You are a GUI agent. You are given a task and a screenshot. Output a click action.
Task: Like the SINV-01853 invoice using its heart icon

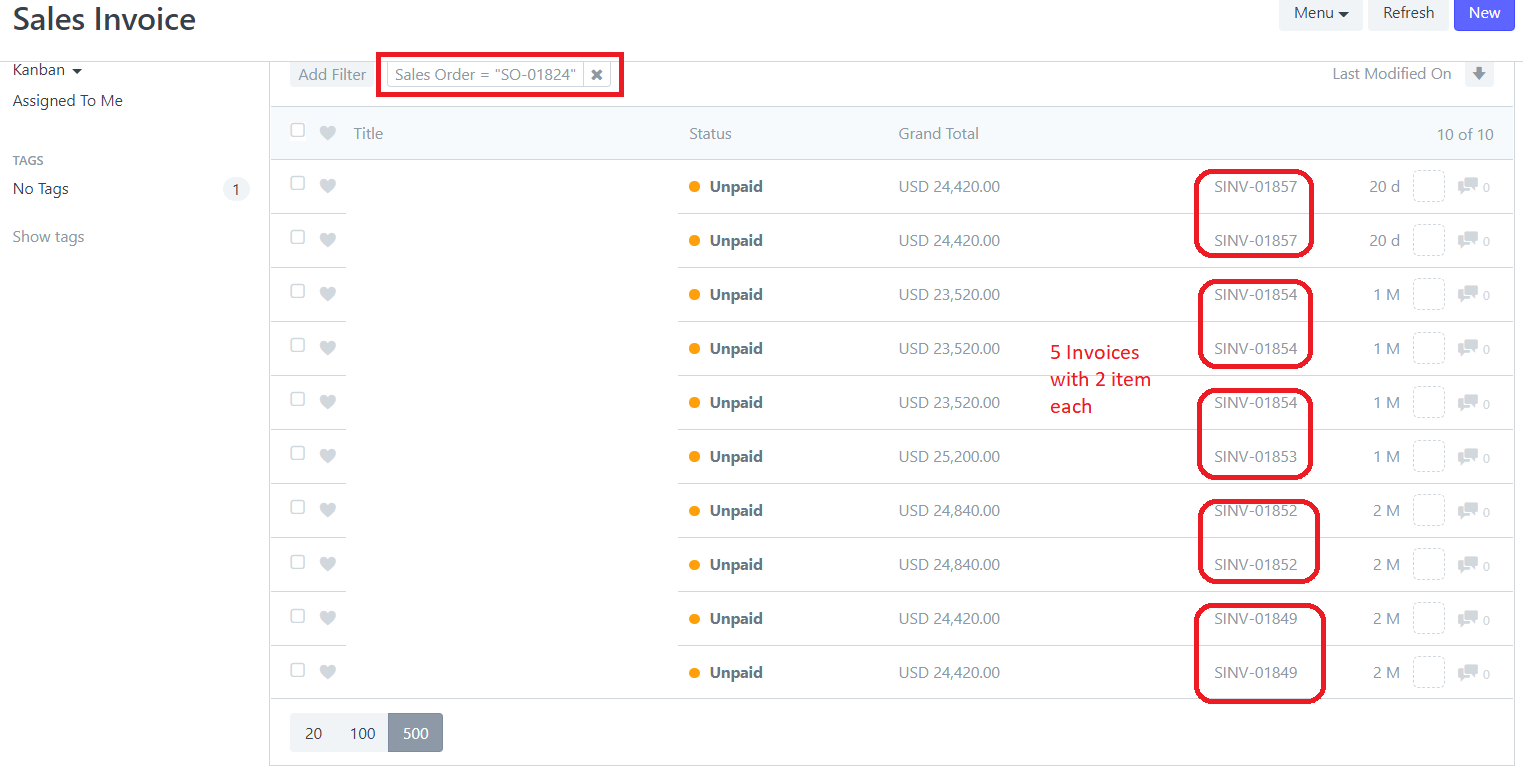[327, 455]
